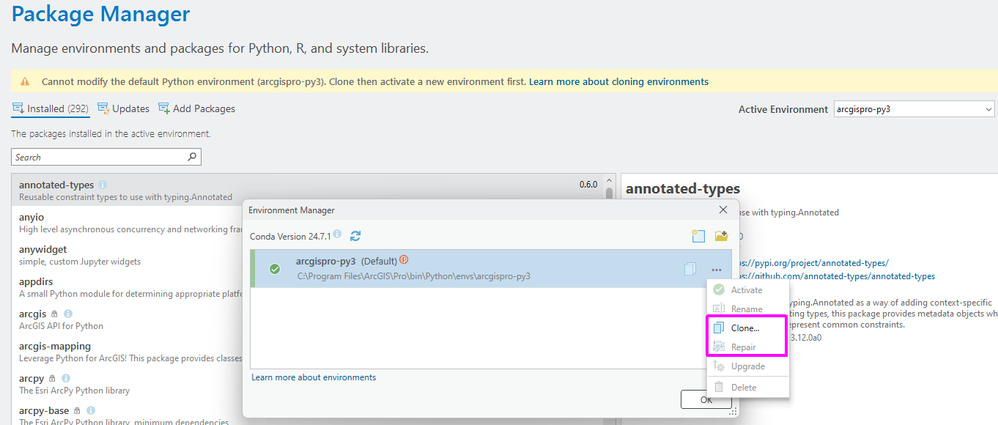Switch to the Updates tab
The width and height of the screenshot is (998, 425).
[123, 109]
